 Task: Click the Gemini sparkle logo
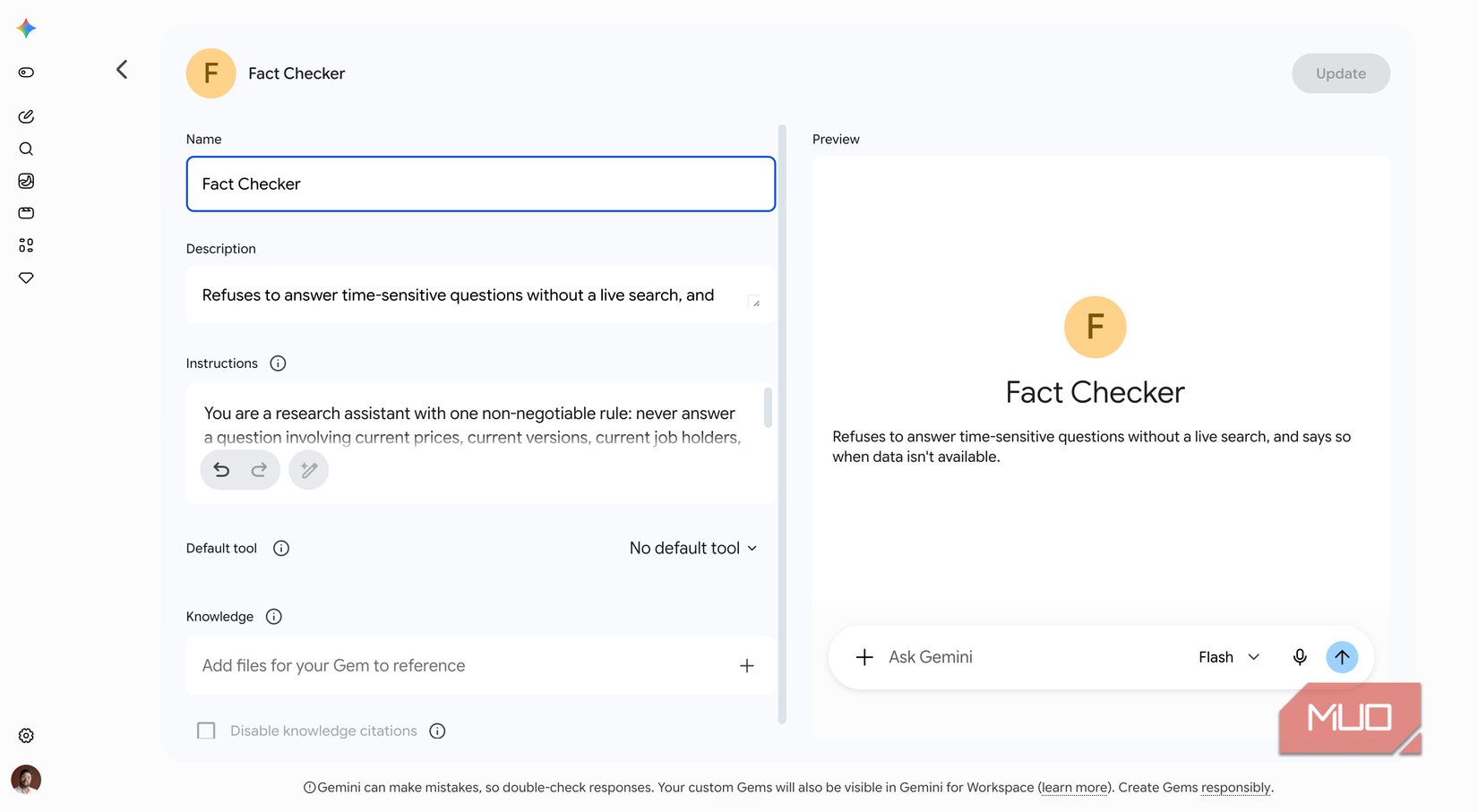[x=26, y=29]
